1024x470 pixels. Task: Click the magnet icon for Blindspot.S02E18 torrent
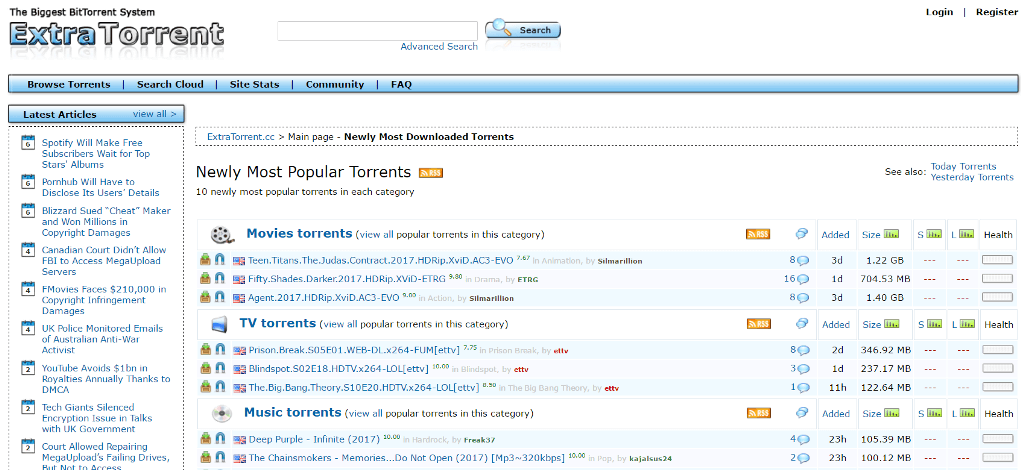coord(220,368)
